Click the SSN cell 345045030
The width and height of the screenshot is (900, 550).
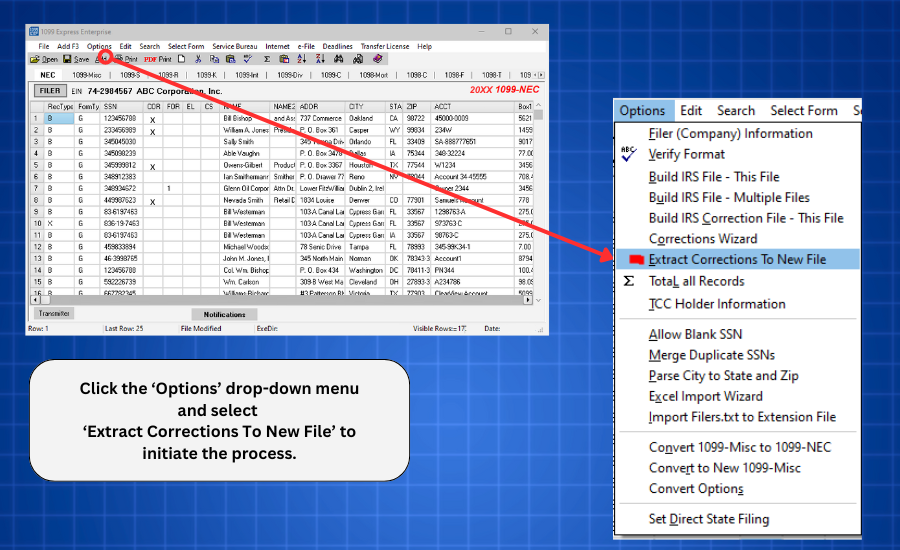pos(119,142)
